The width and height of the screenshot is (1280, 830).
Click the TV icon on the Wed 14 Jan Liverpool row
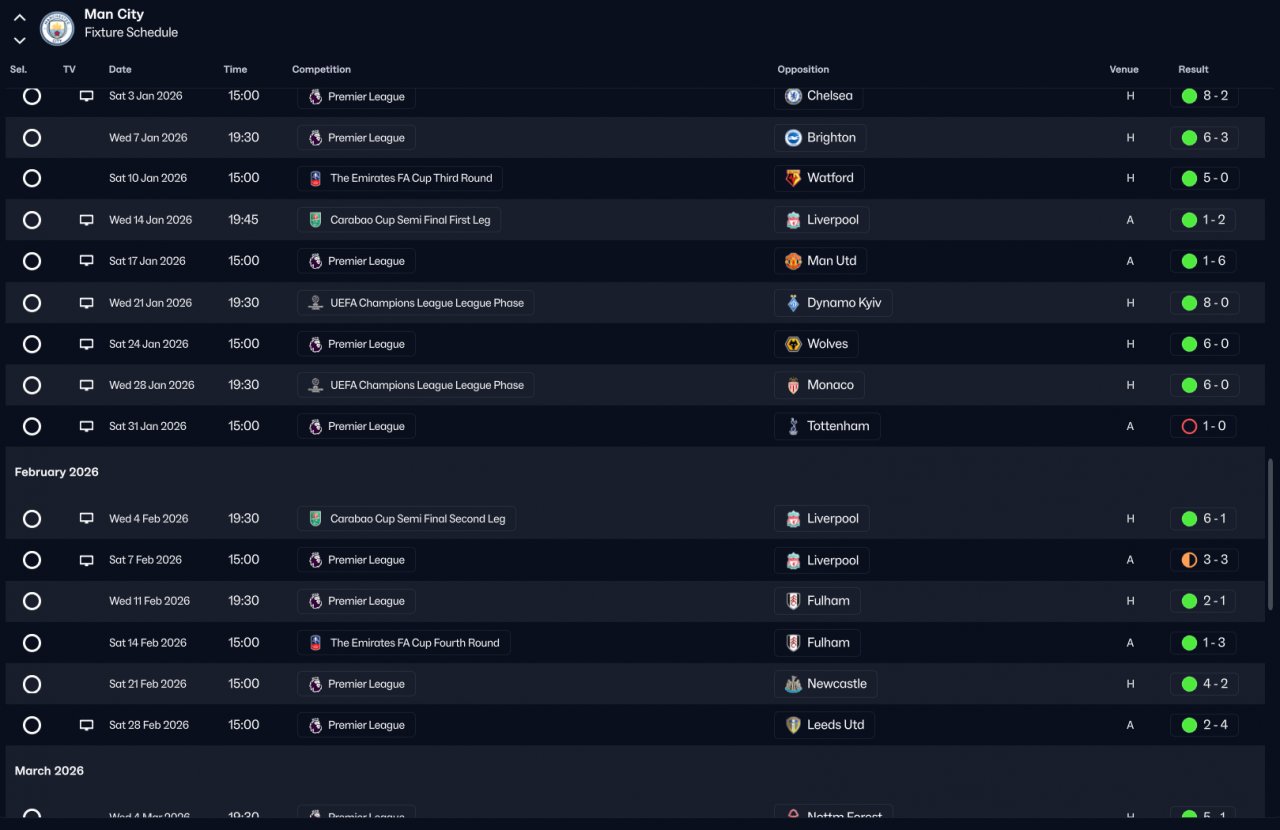(87, 220)
